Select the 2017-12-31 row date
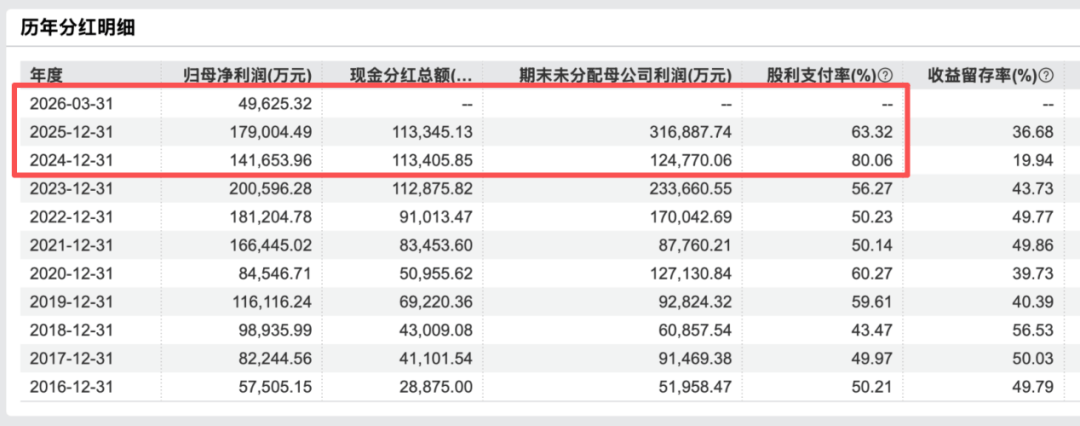Viewport: 1080px width, 426px height. (72, 358)
